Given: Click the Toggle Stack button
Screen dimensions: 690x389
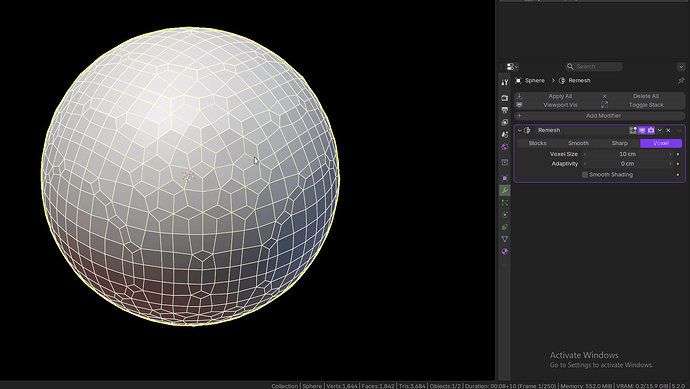Looking at the screenshot, I should tap(642, 105).
